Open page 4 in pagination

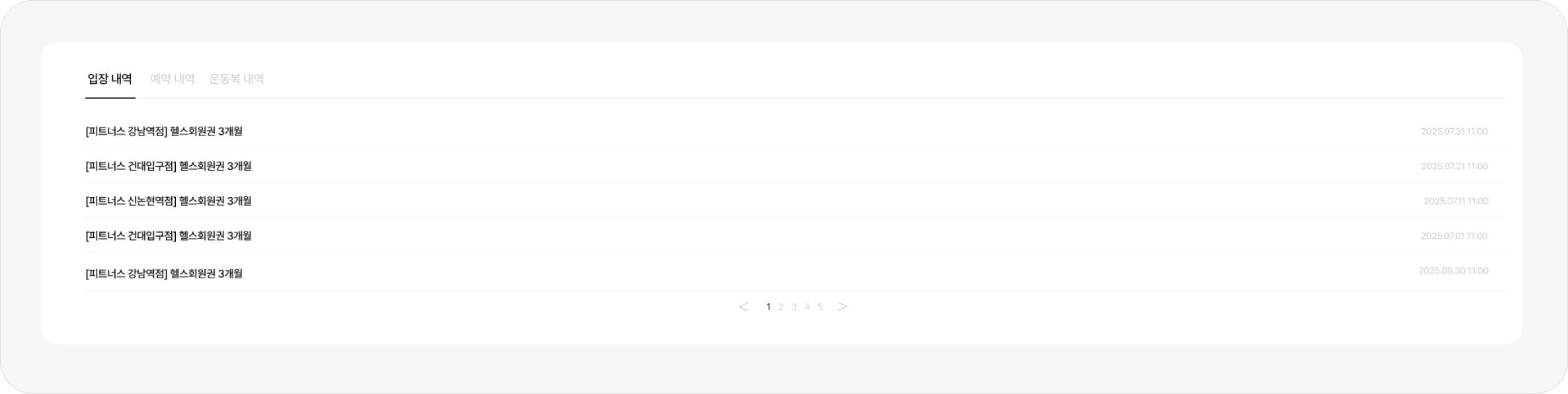[x=807, y=307]
